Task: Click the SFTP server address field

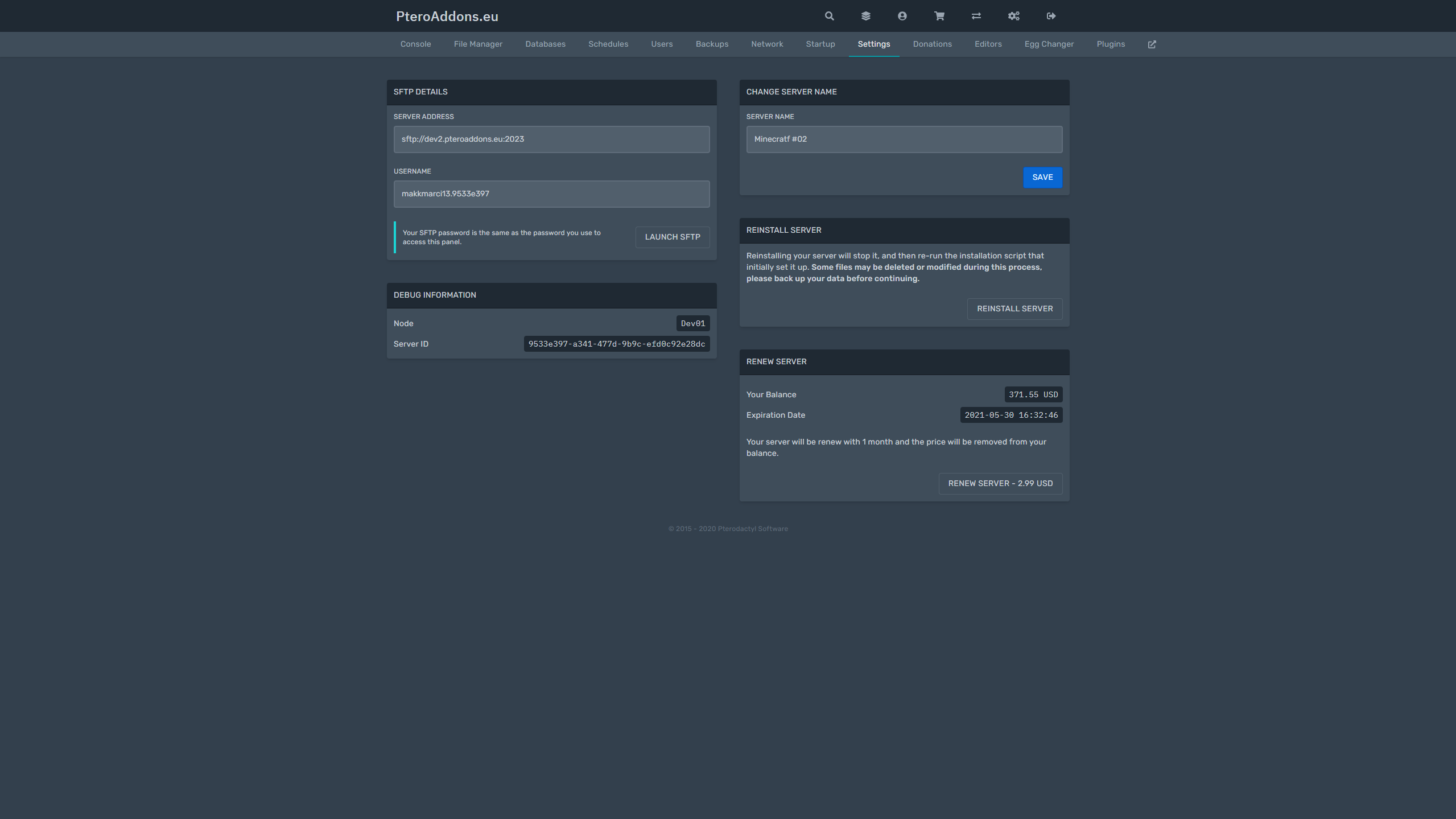Action: 551,139
